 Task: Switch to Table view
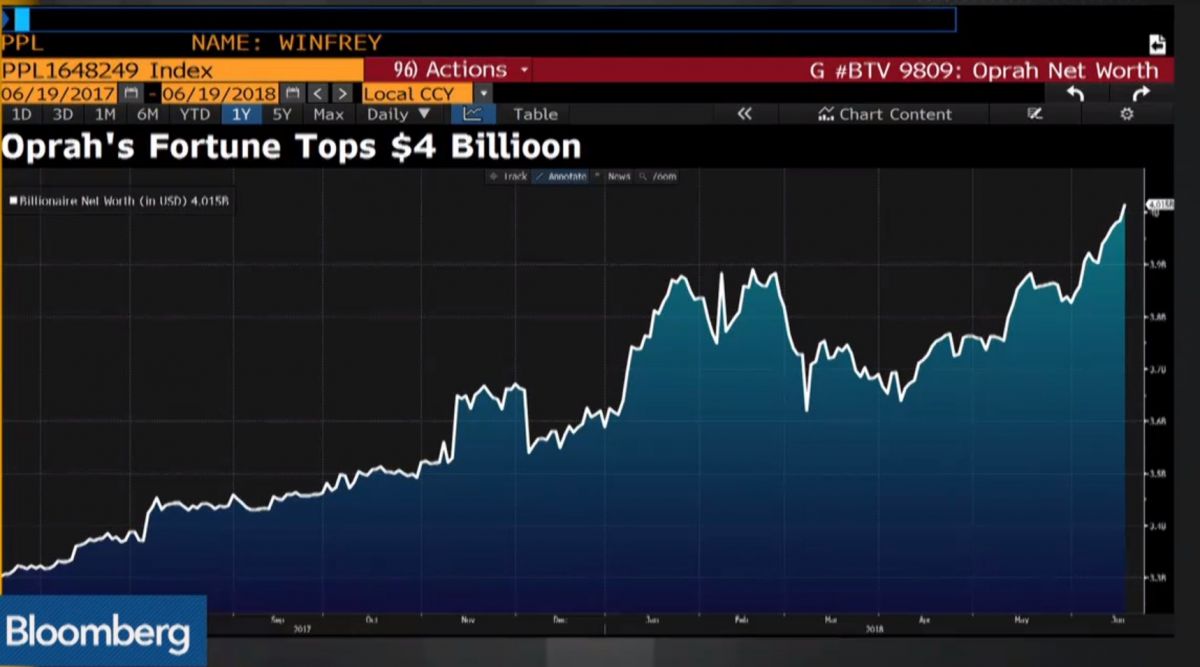coord(535,114)
